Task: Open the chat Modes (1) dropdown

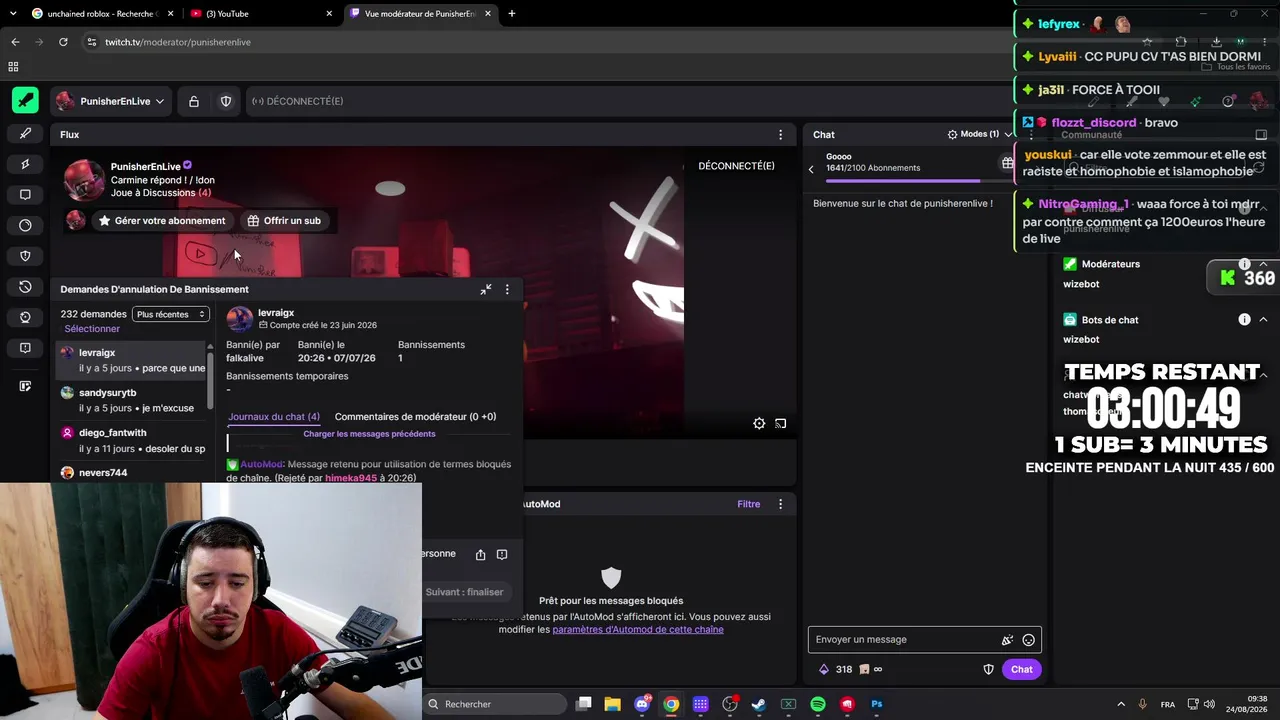Action: 980,134
